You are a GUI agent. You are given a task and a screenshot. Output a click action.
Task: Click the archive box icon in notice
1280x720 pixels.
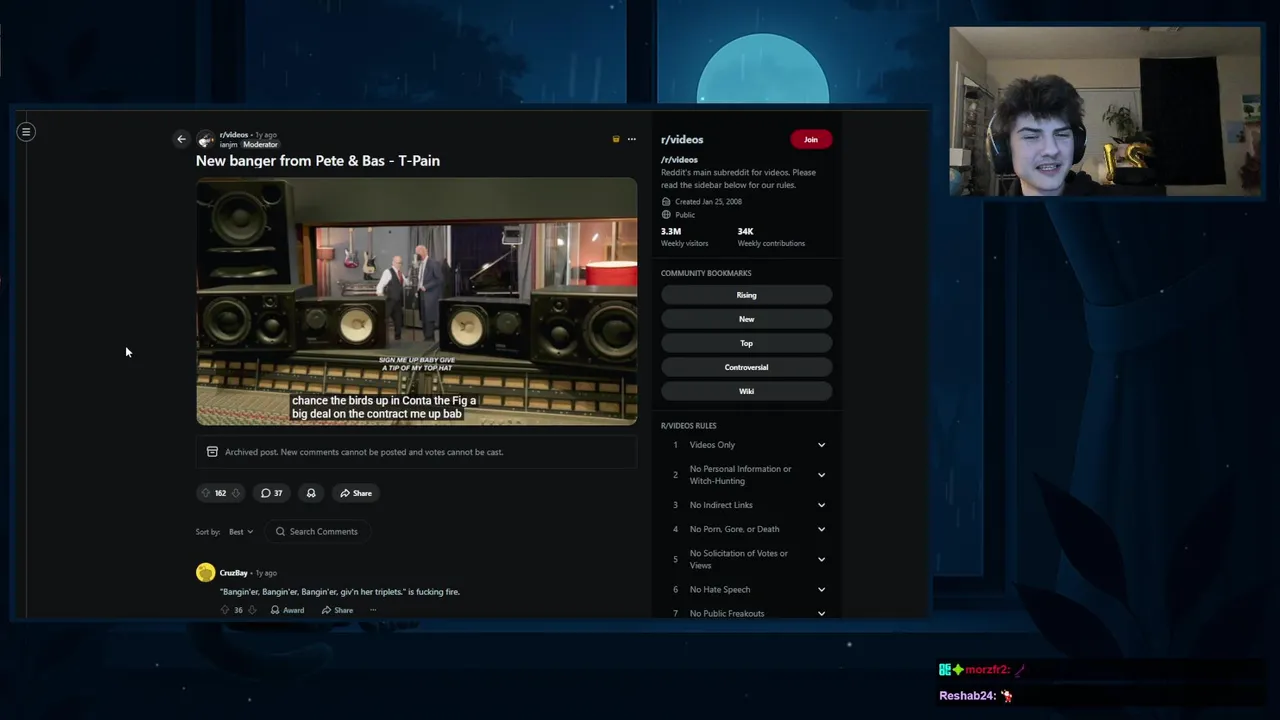[x=212, y=452]
